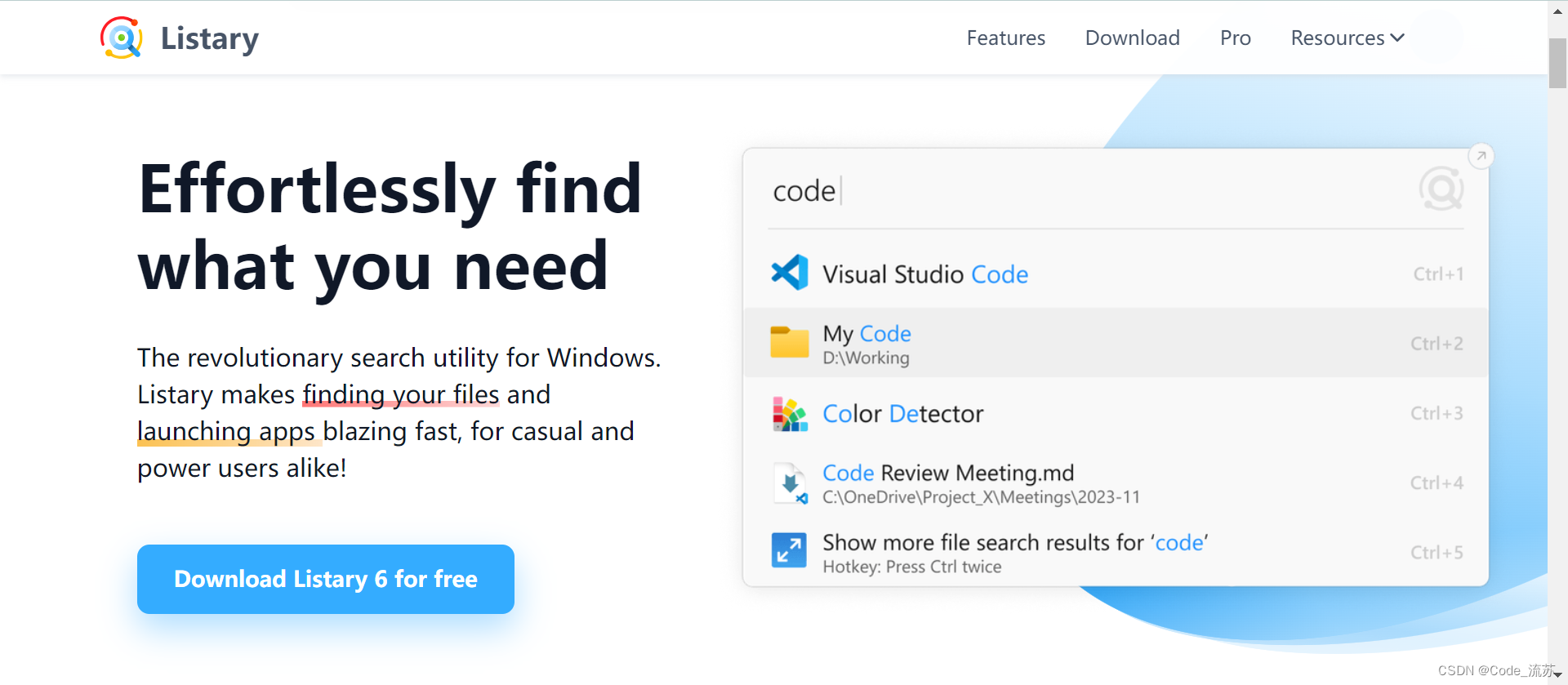1568x685 pixels.
Task: Click the Resources chevron arrow
Action: 1397,38
